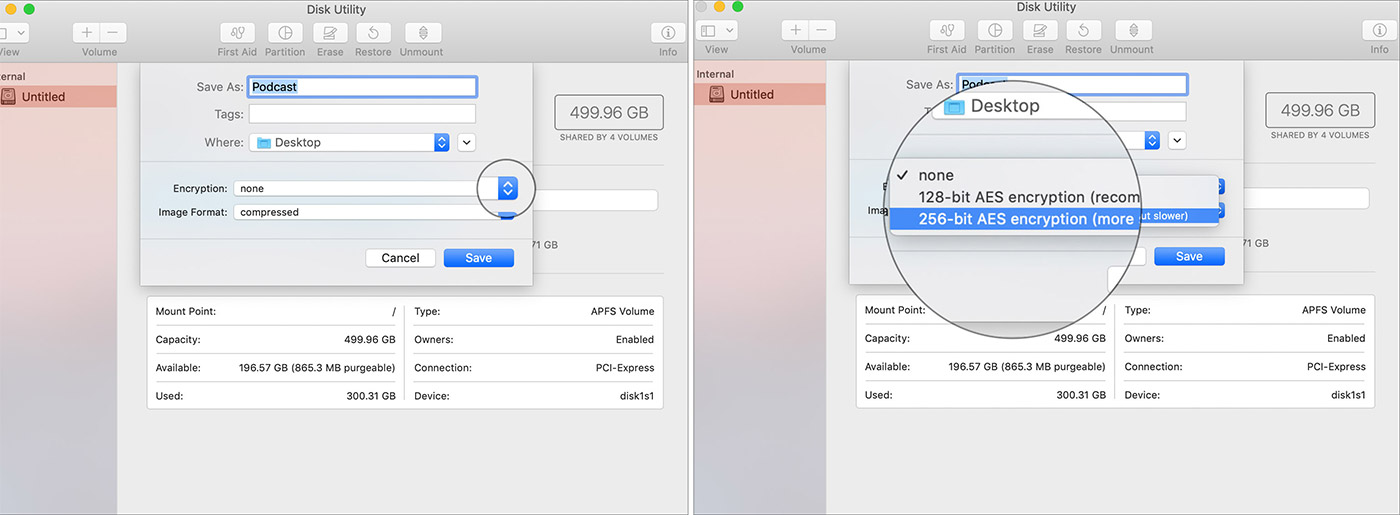1400x515 pixels.
Task: Click 'PCI-Express' connection value in left window
Action: pyautogui.click(x=625, y=367)
